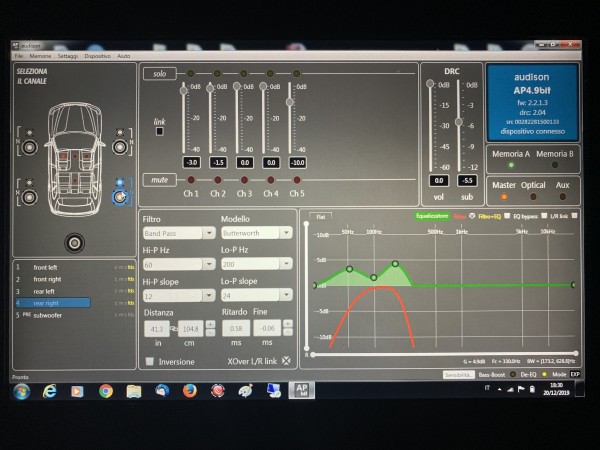
Task: Open Google Chrome from the taskbar
Action: 106,391
